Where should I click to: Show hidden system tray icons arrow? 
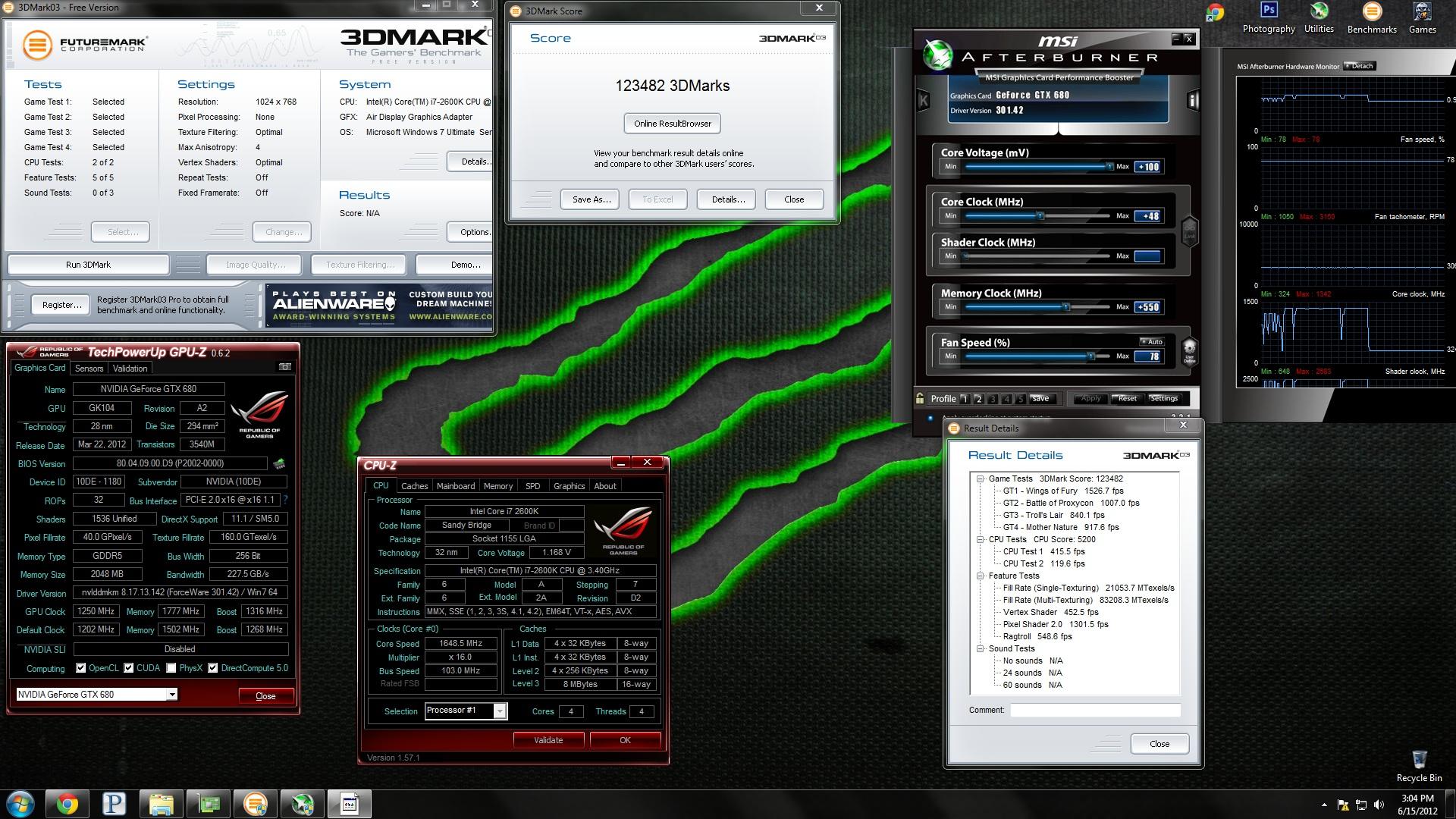tap(1325, 805)
